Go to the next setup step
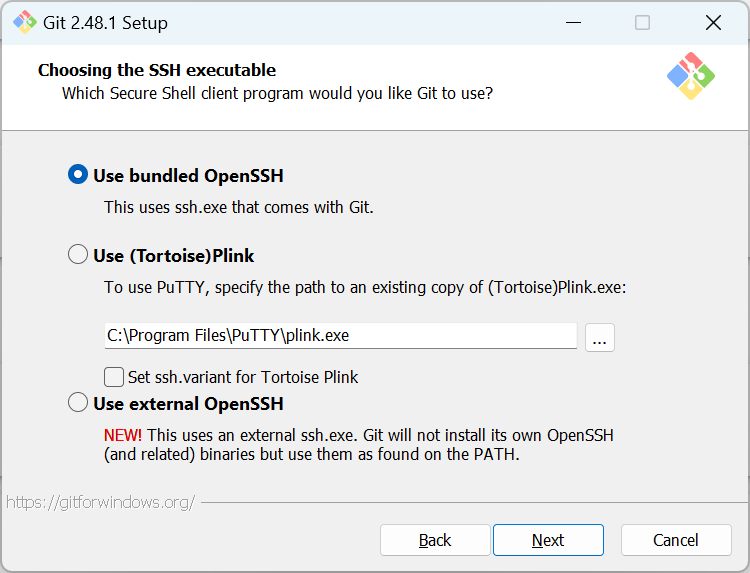Image resolution: width=750 pixels, height=573 pixels. (548, 540)
